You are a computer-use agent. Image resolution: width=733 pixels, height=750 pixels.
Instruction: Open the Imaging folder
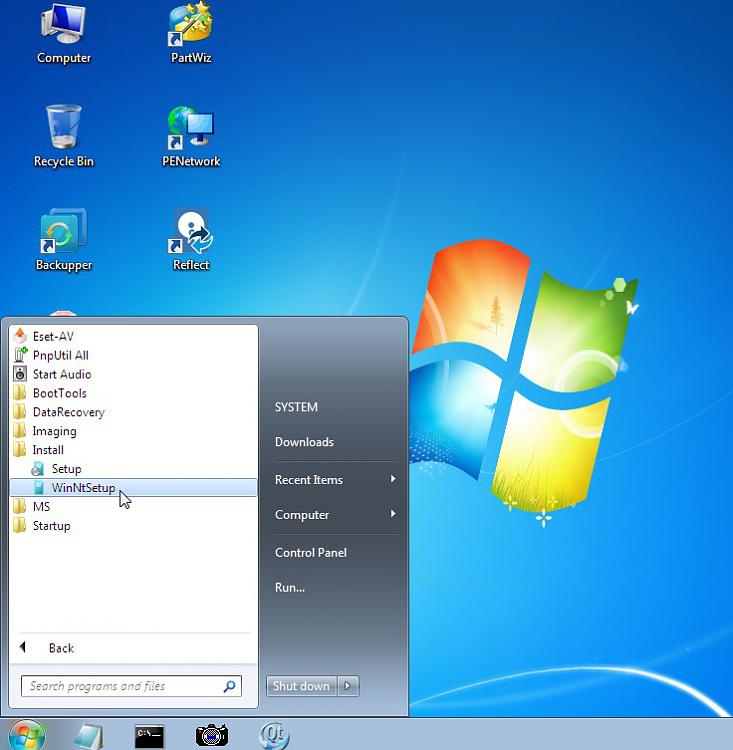(133, 430)
